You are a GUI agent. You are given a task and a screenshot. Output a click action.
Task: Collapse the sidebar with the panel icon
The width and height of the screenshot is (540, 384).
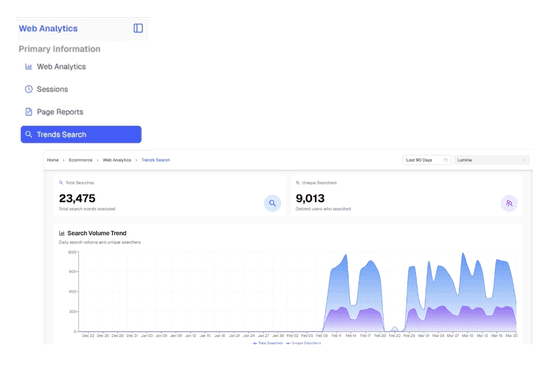138,28
